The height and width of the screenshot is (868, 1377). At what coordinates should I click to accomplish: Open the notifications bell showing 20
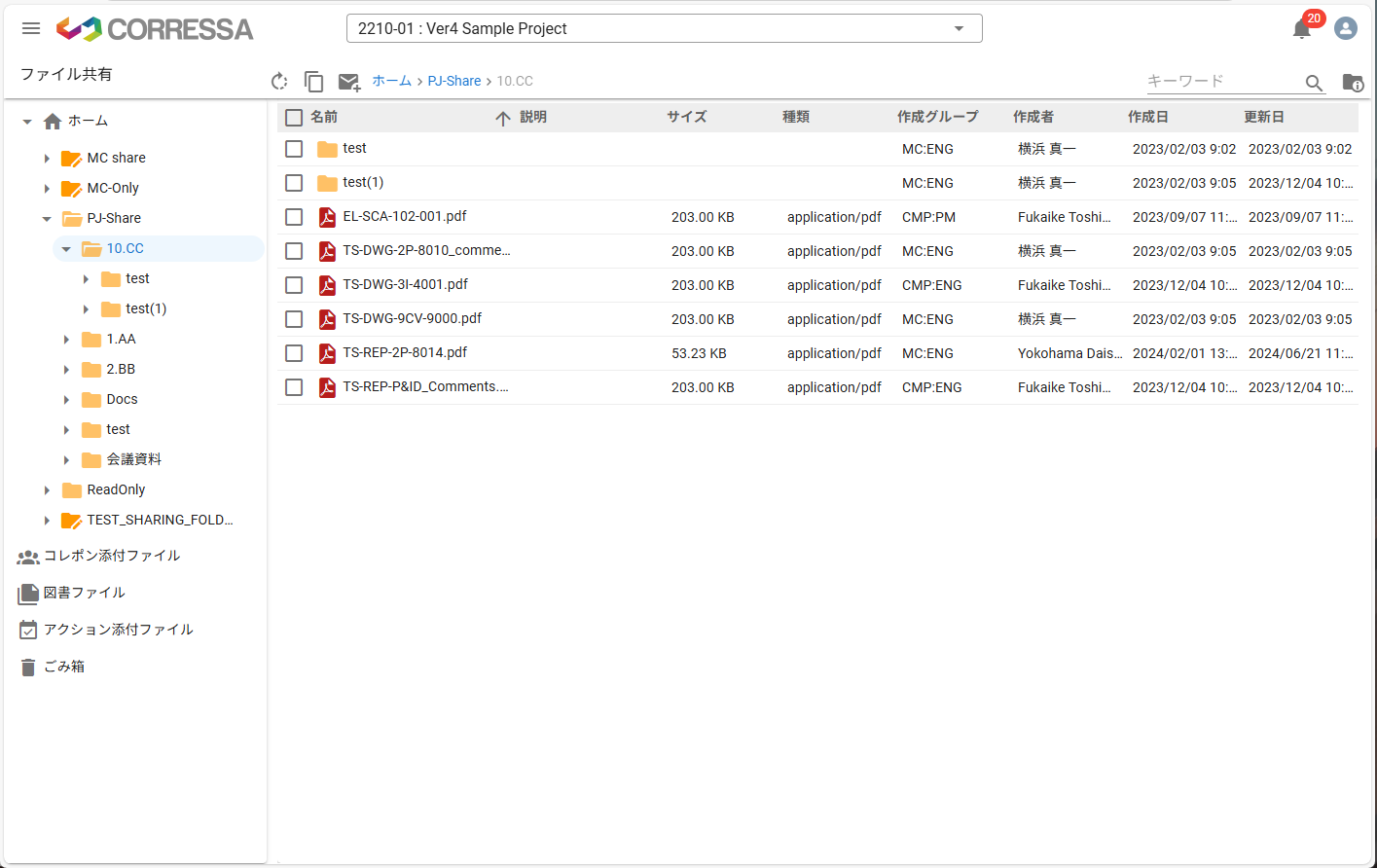1301,28
